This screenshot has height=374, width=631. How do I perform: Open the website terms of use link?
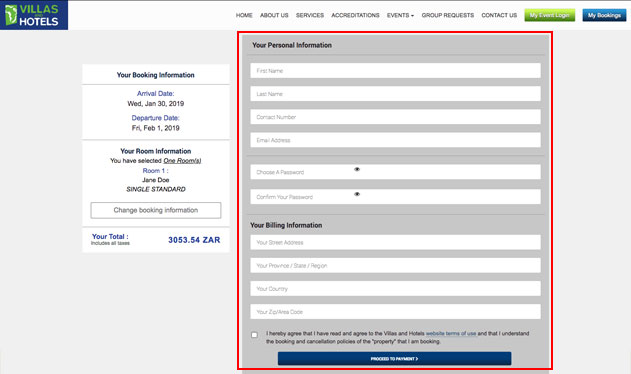[x=451, y=333]
